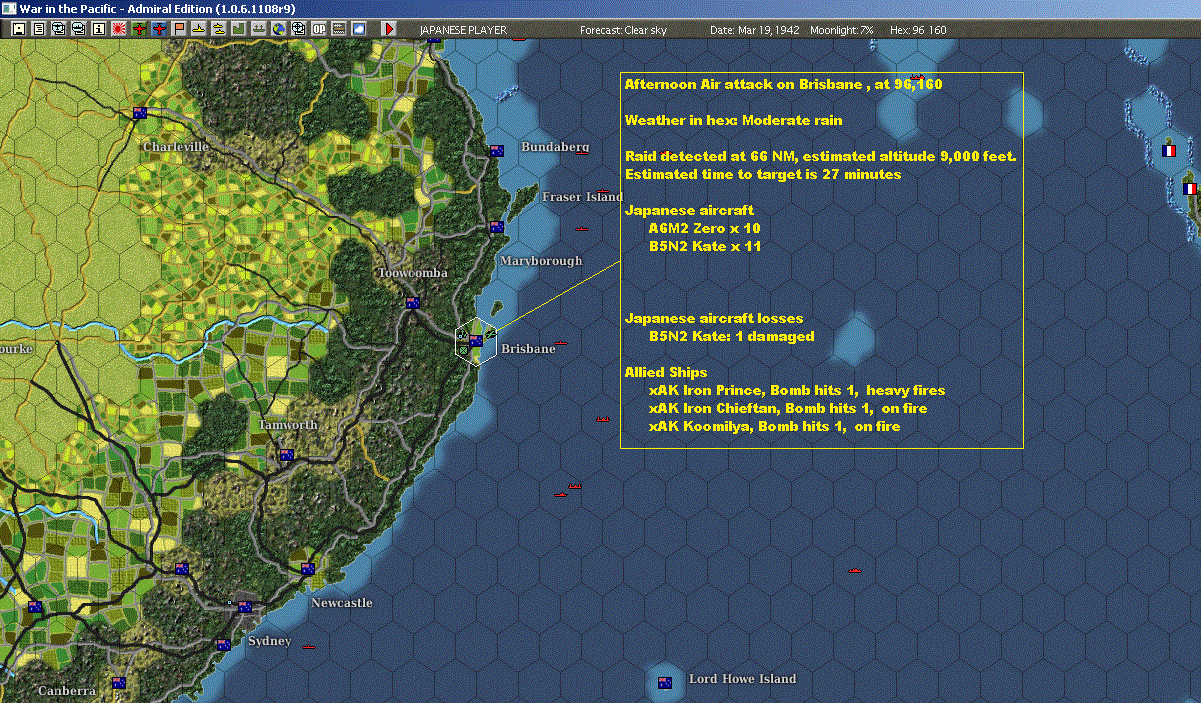Click the 'Fraser Island' map label
This screenshot has height=703, width=1201.
pyautogui.click(x=582, y=197)
